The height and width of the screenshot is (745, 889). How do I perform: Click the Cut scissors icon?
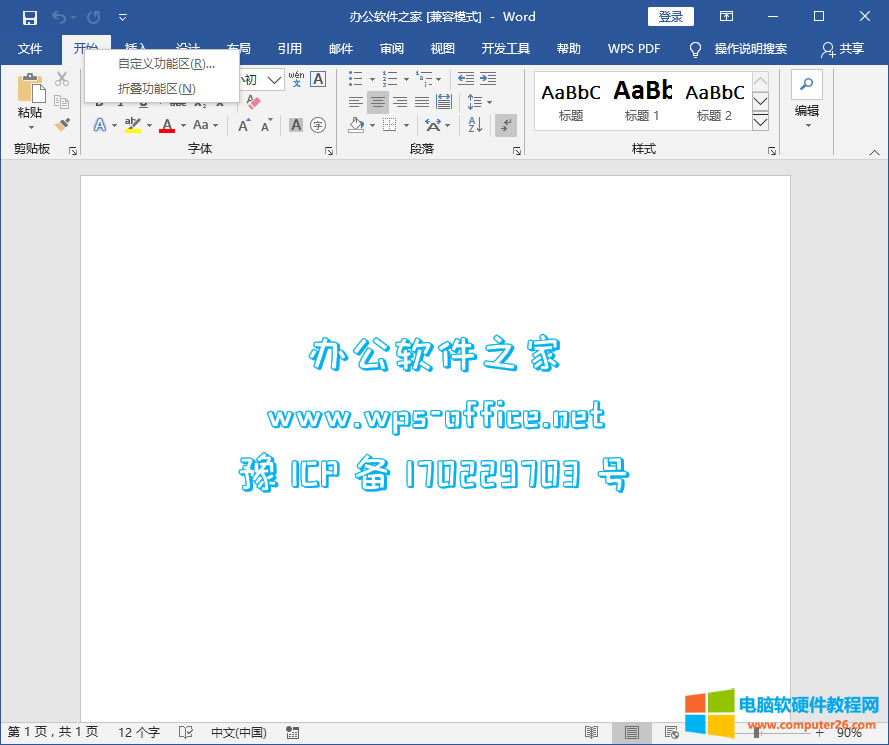(x=60, y=77)
